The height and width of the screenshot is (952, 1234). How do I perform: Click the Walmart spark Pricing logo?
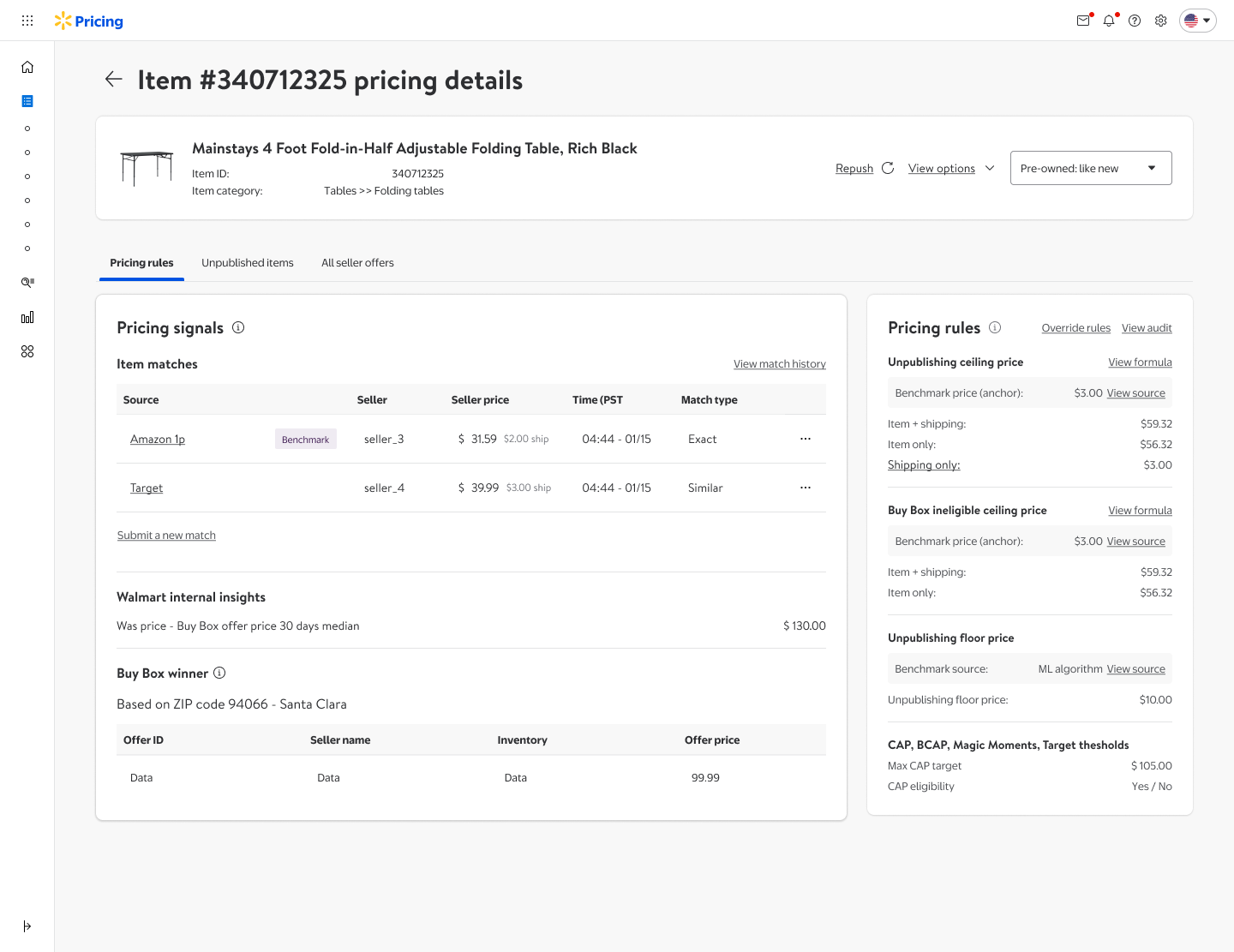click(x=89, y=21)
